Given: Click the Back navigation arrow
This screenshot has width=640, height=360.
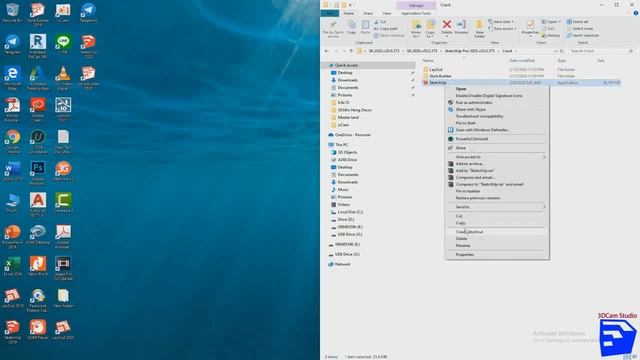Looking at the screenshot, I should click(x=327, y=51).
